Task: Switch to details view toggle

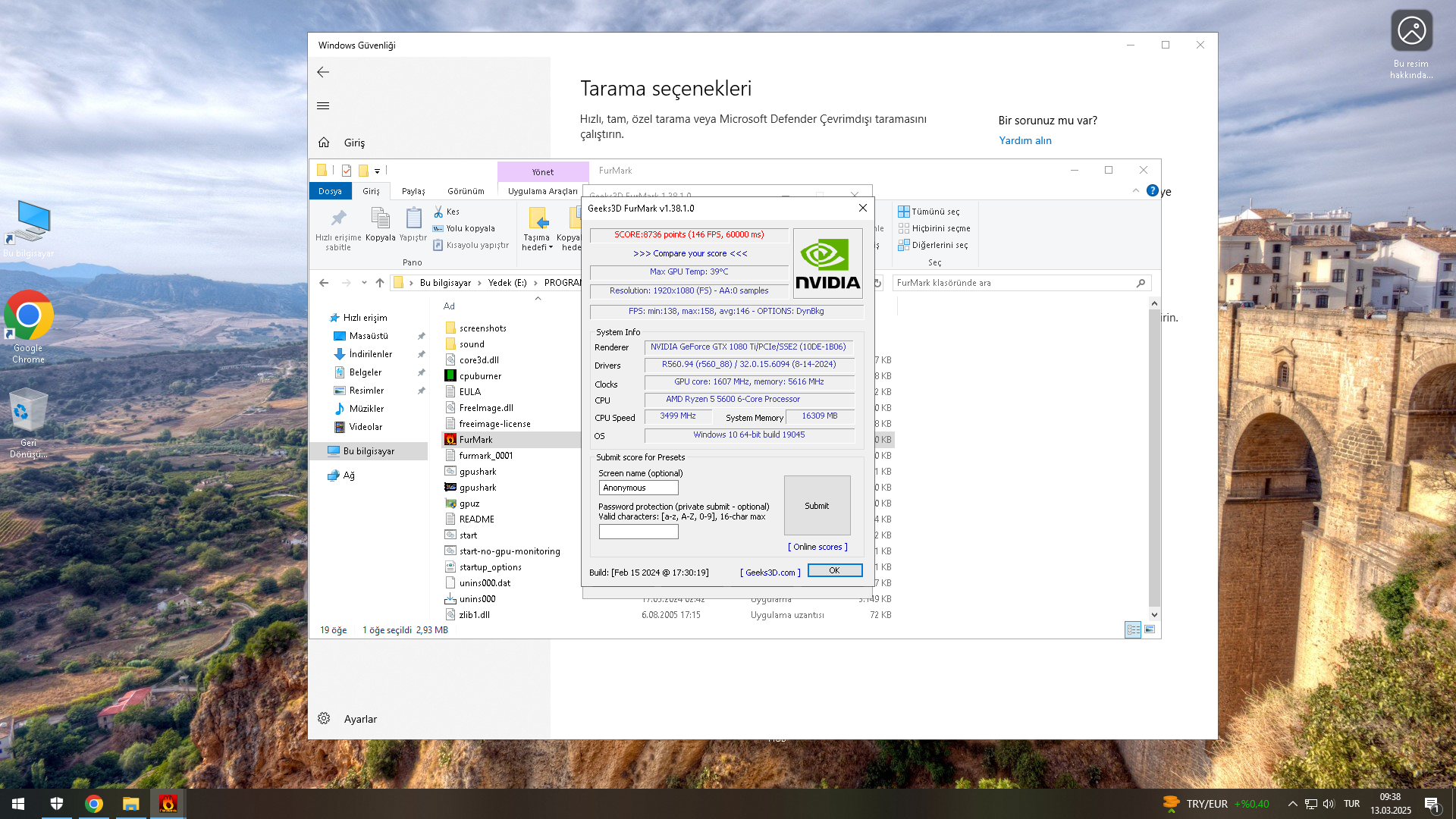Action: (x=1133, y=629)
